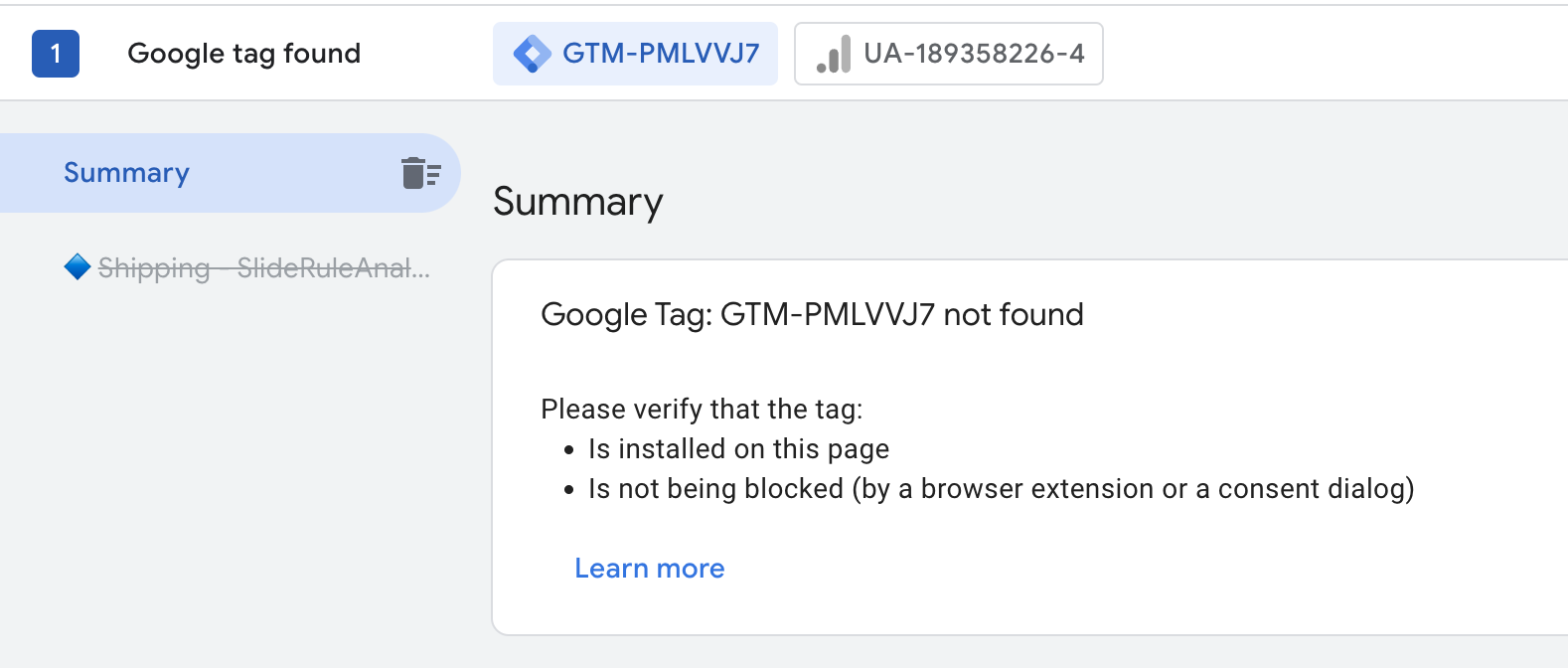Click empty sidebar space below the Shipping entry

[x=229, y=477]
